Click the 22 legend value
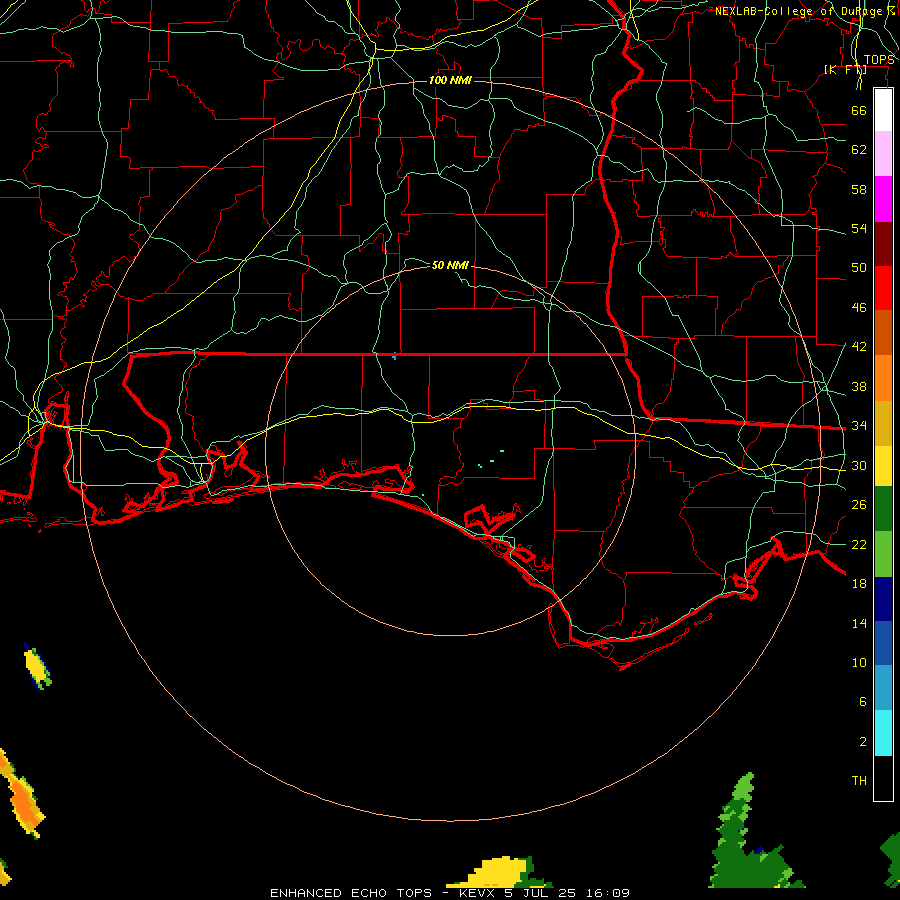 pyautogui.click(x=859, y=544)
